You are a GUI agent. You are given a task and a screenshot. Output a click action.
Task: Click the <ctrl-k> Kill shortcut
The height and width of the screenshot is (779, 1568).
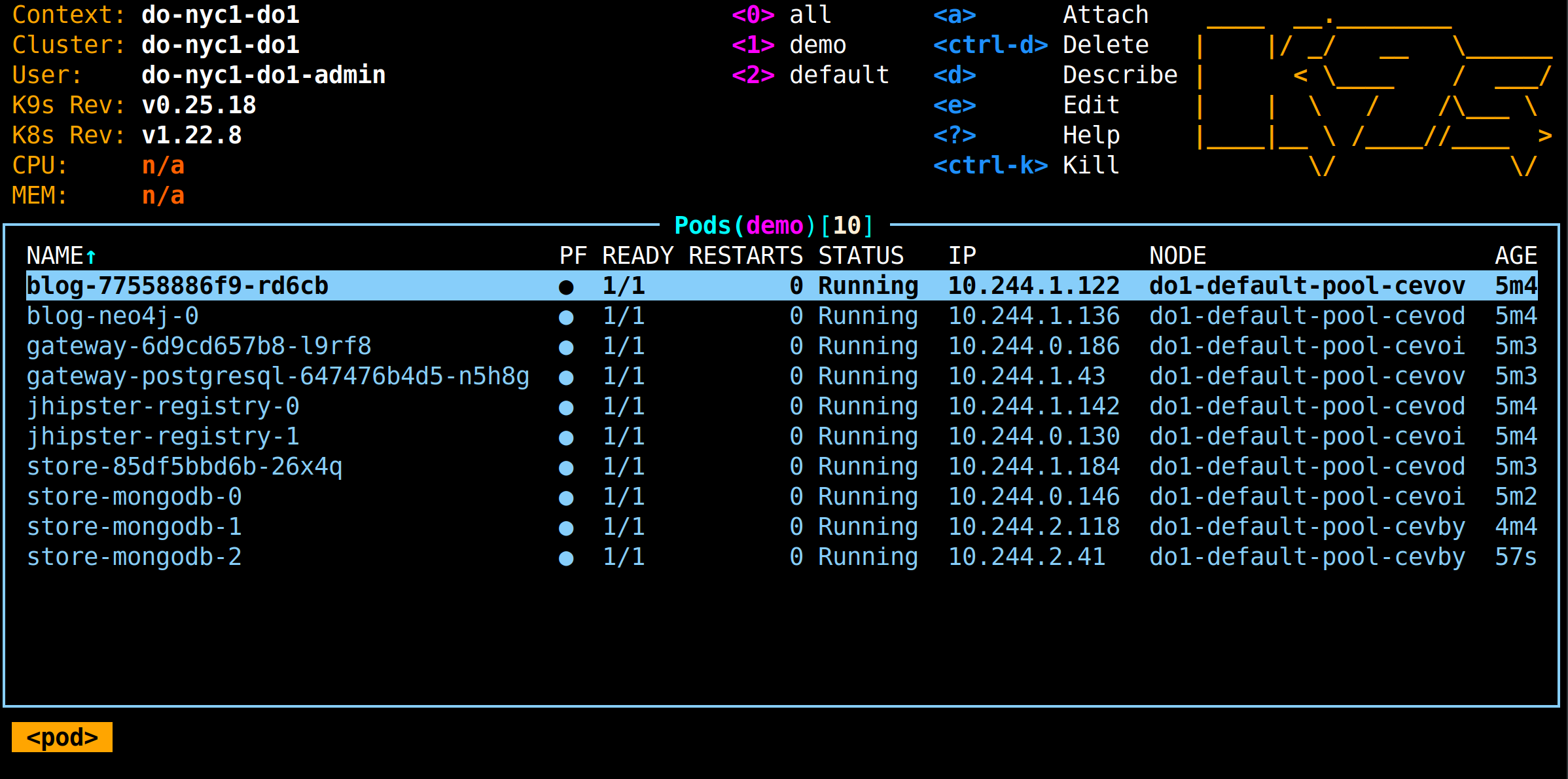pos(1025,165)
